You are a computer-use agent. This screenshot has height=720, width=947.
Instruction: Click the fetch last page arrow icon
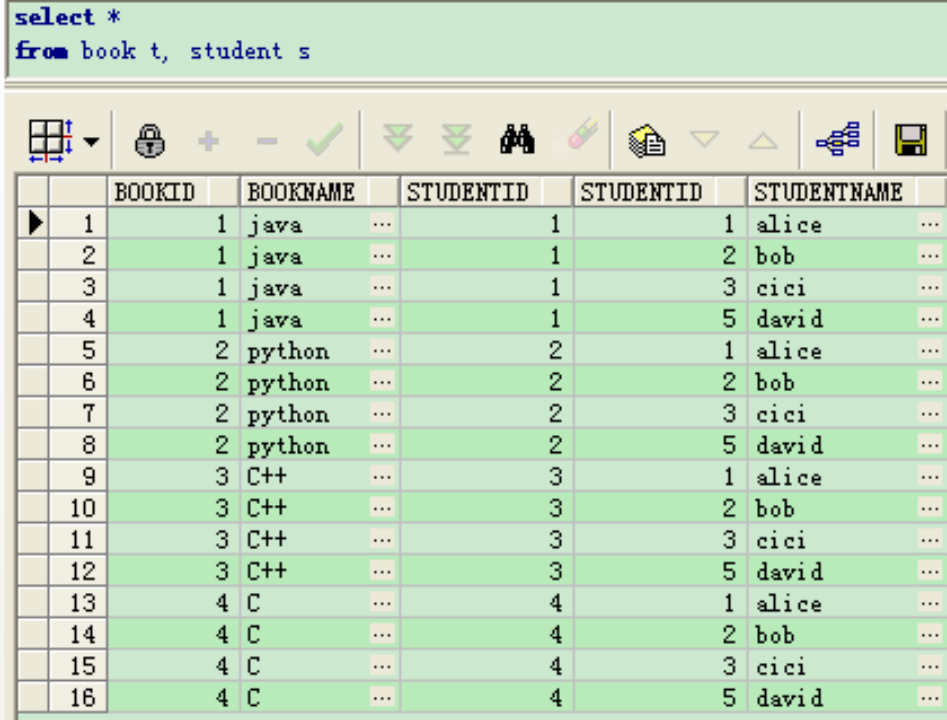pos(457,139)
